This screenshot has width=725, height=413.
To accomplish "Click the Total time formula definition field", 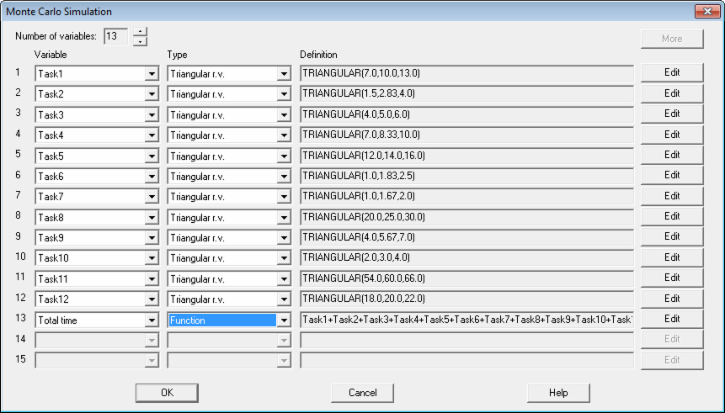I will point(466,320).
